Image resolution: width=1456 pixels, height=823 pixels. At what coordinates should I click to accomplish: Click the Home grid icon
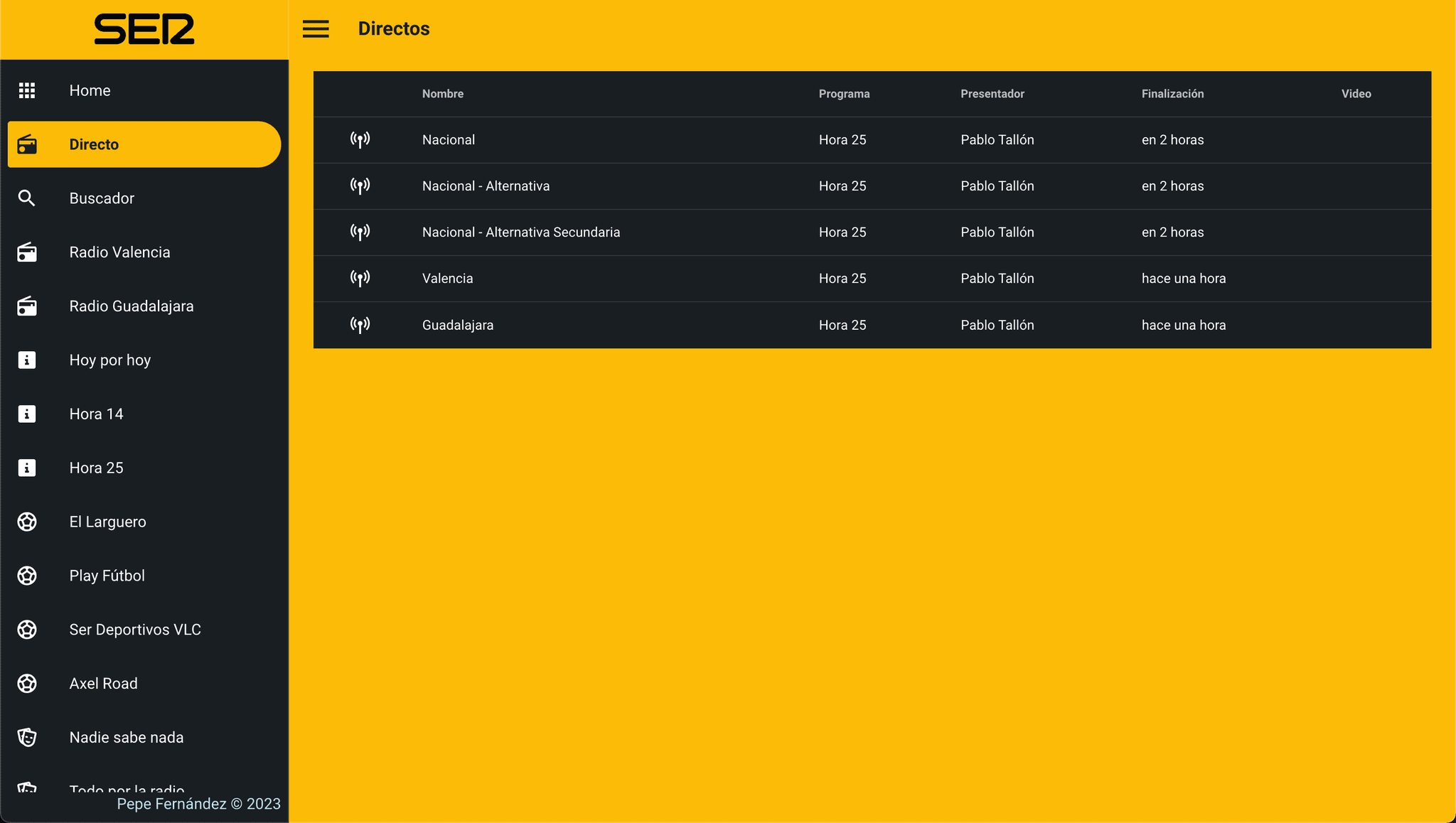27,90
